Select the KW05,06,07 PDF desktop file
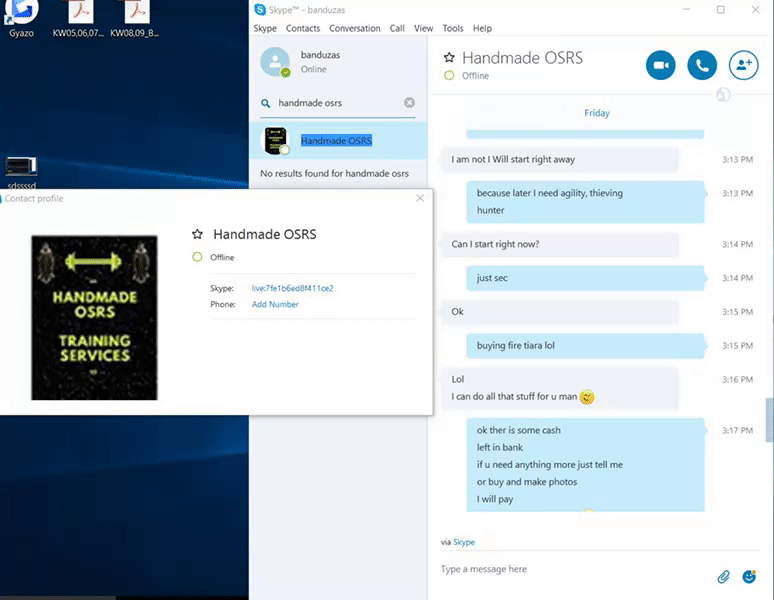 click(x=78, y=19)
